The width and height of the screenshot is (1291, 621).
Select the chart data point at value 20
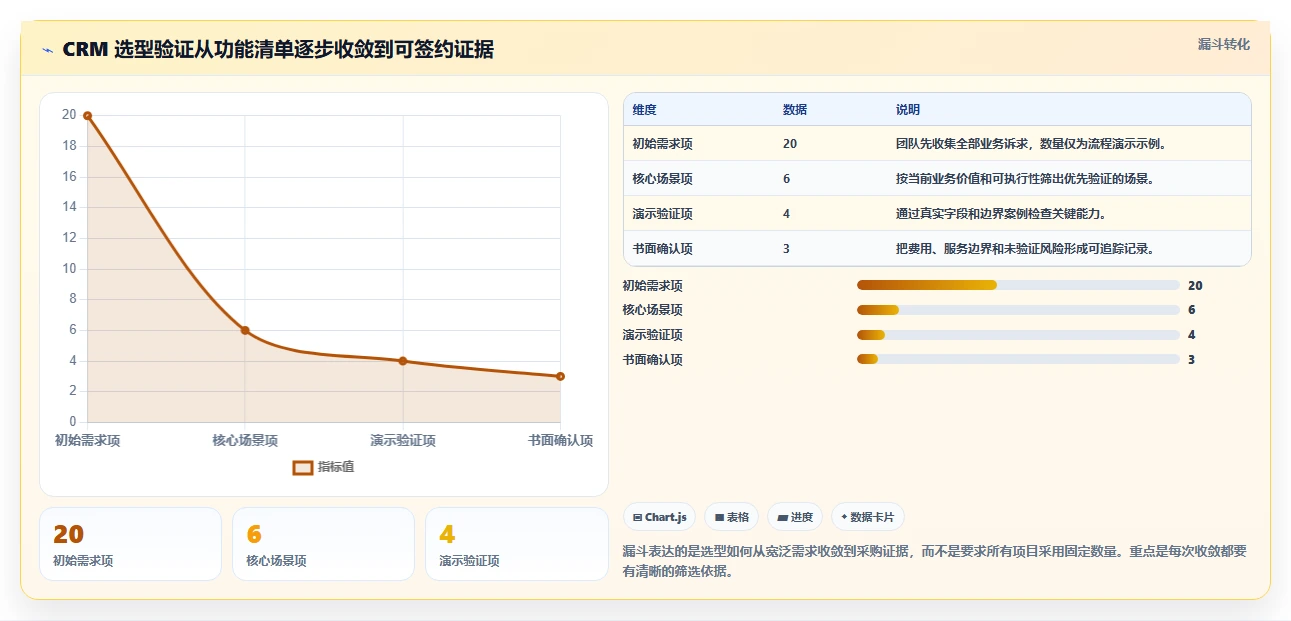(87, 116)
